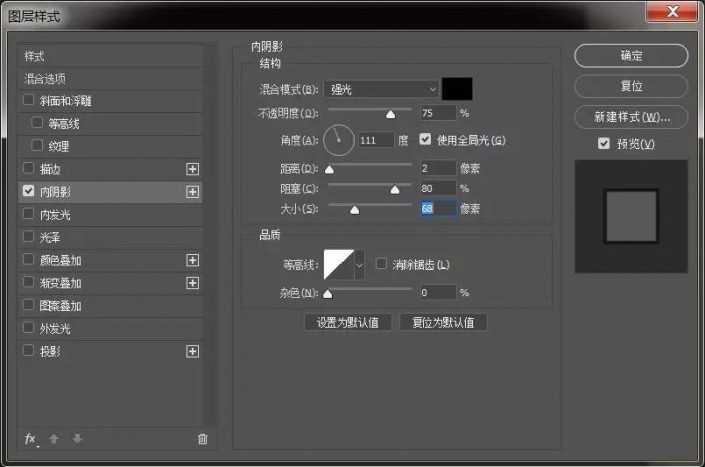
Task: Expand the 等高线 contour picker arrow
Action: click(360, 265)
